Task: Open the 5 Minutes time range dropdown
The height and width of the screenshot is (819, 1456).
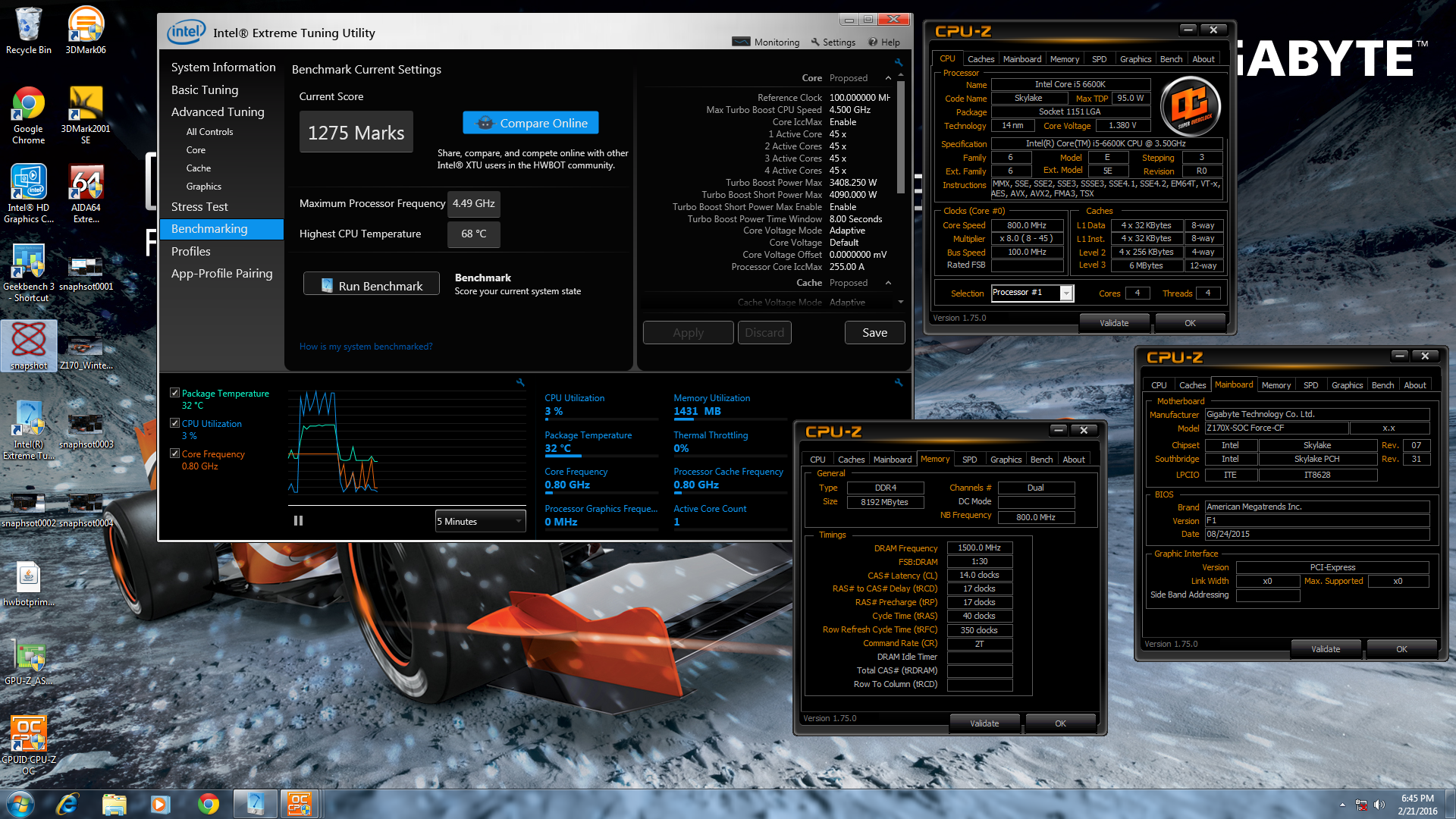Action: pyautogui.click(x=480, y=521)
